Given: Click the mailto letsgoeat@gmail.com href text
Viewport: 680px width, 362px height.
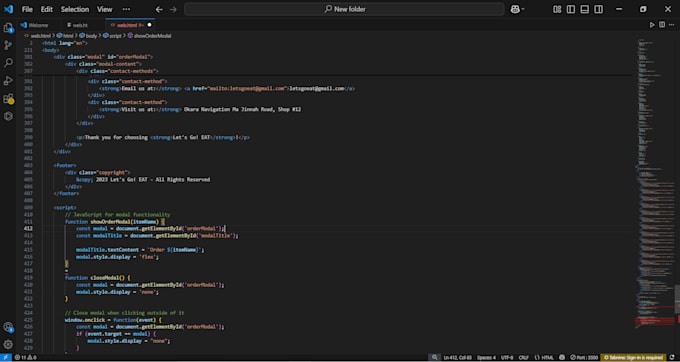Looking at the screenshot, I should [x=248, y=88].
